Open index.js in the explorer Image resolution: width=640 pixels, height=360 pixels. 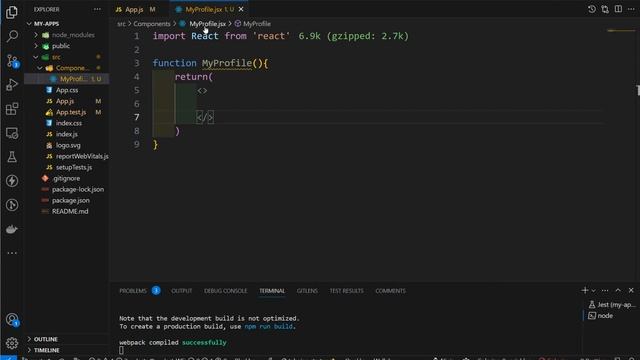click(x=67, y=134)
